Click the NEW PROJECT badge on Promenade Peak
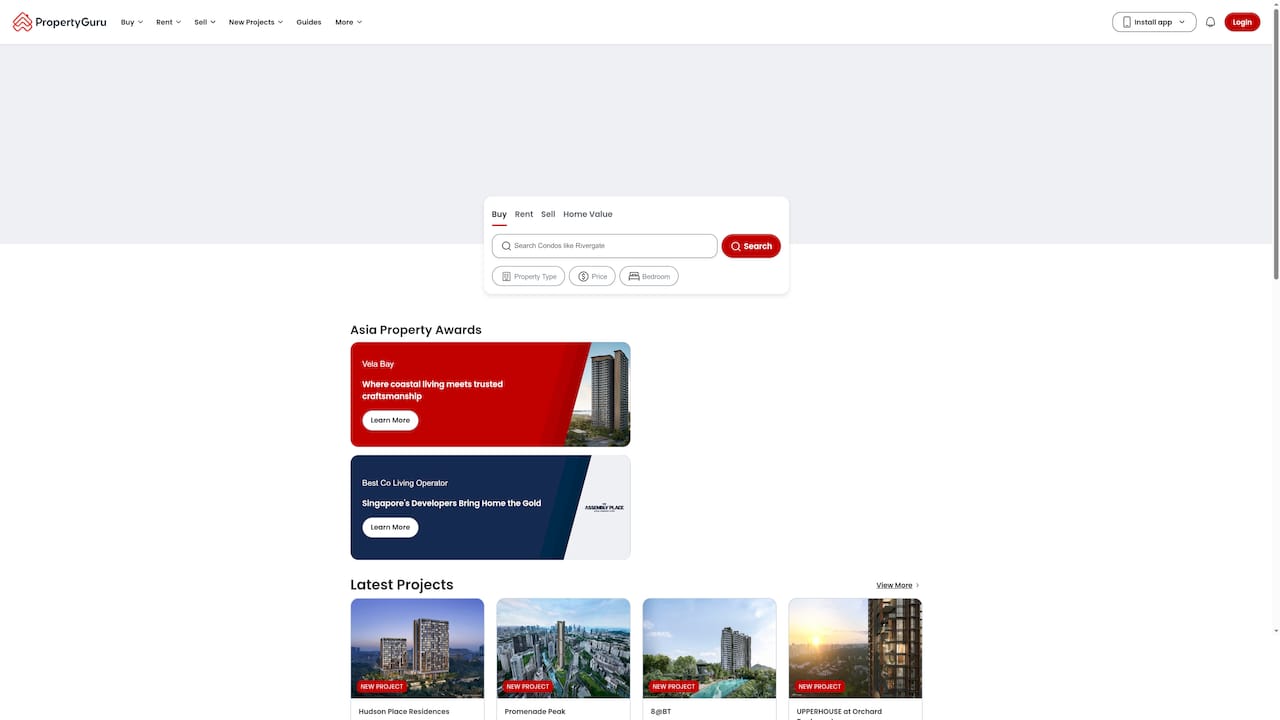 [527, 687]
